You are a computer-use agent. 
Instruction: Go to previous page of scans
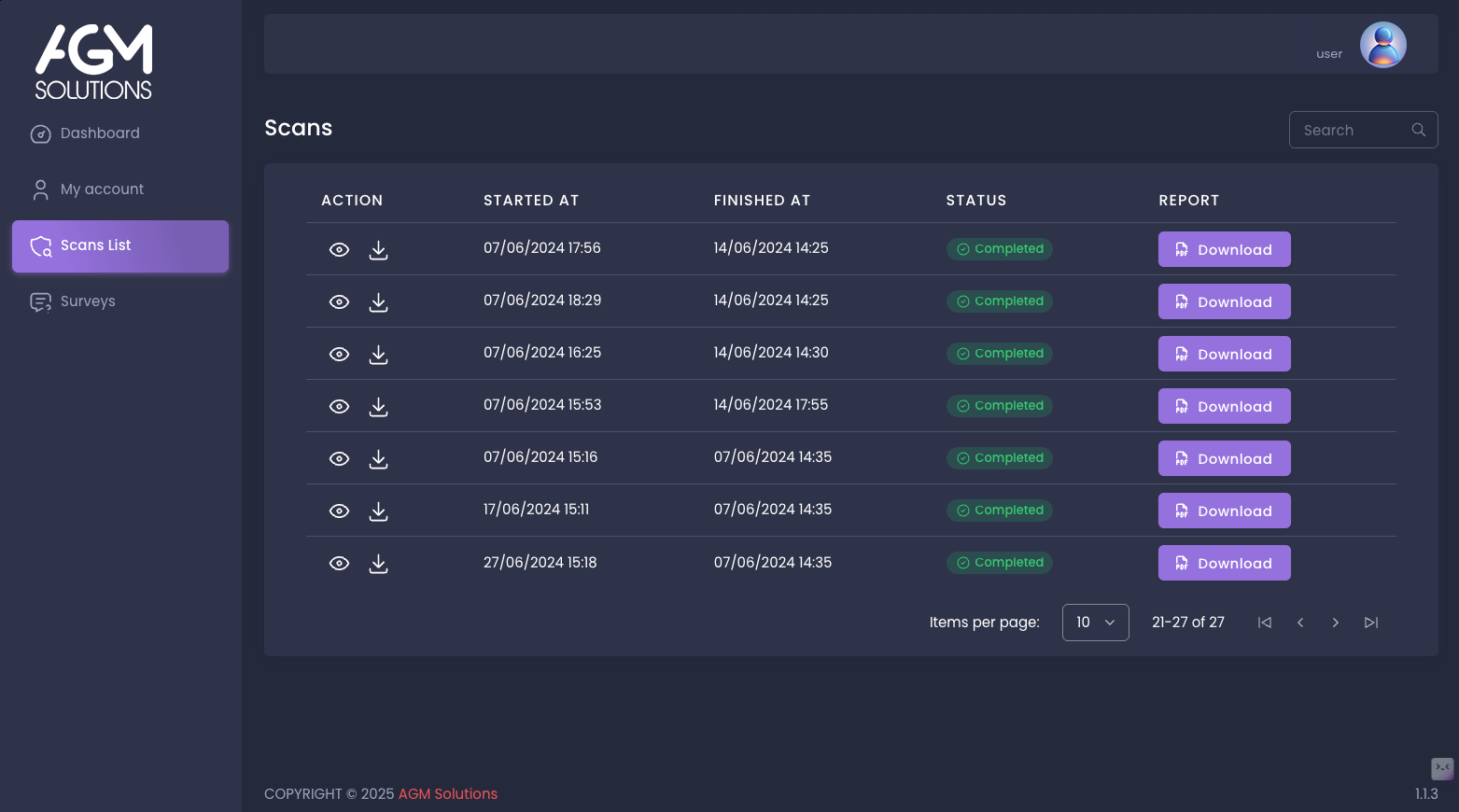pos(1300,623)
